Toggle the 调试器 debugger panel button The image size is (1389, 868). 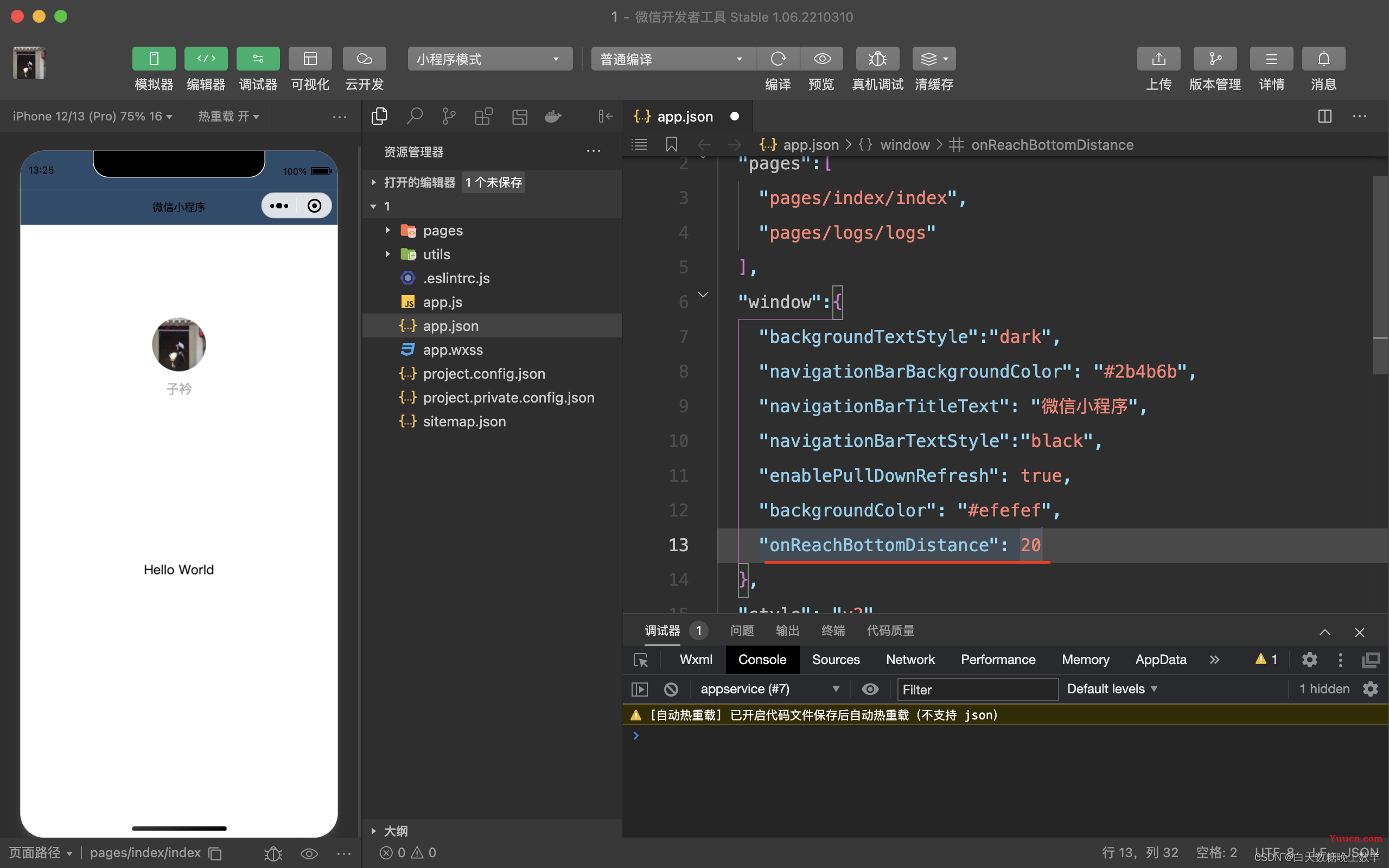258,59
